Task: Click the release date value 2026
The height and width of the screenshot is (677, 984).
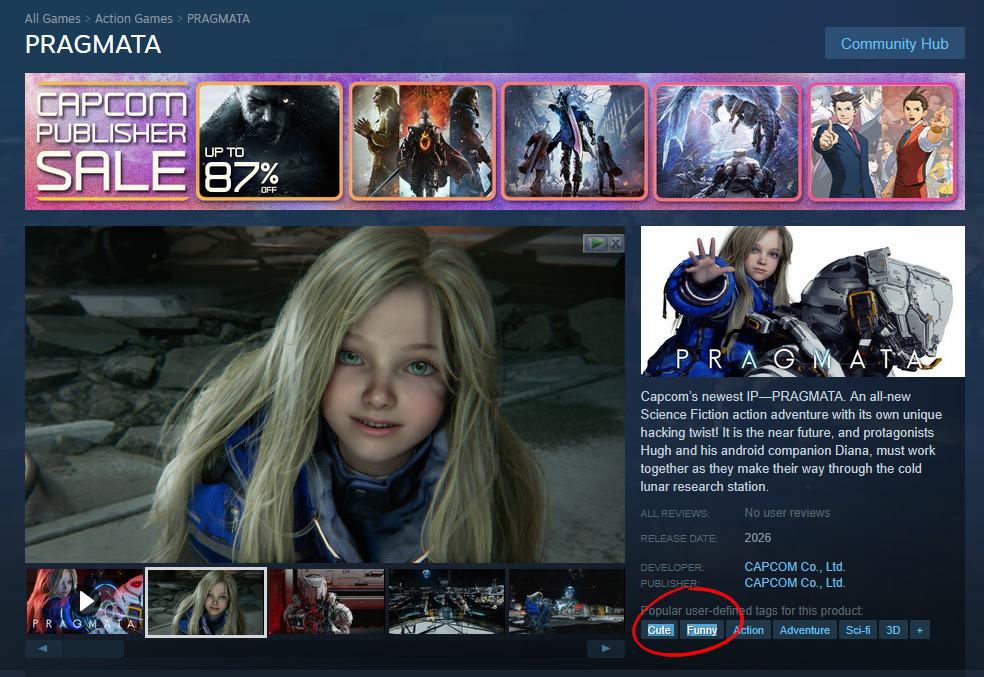Action: click(x=757, y=538)
